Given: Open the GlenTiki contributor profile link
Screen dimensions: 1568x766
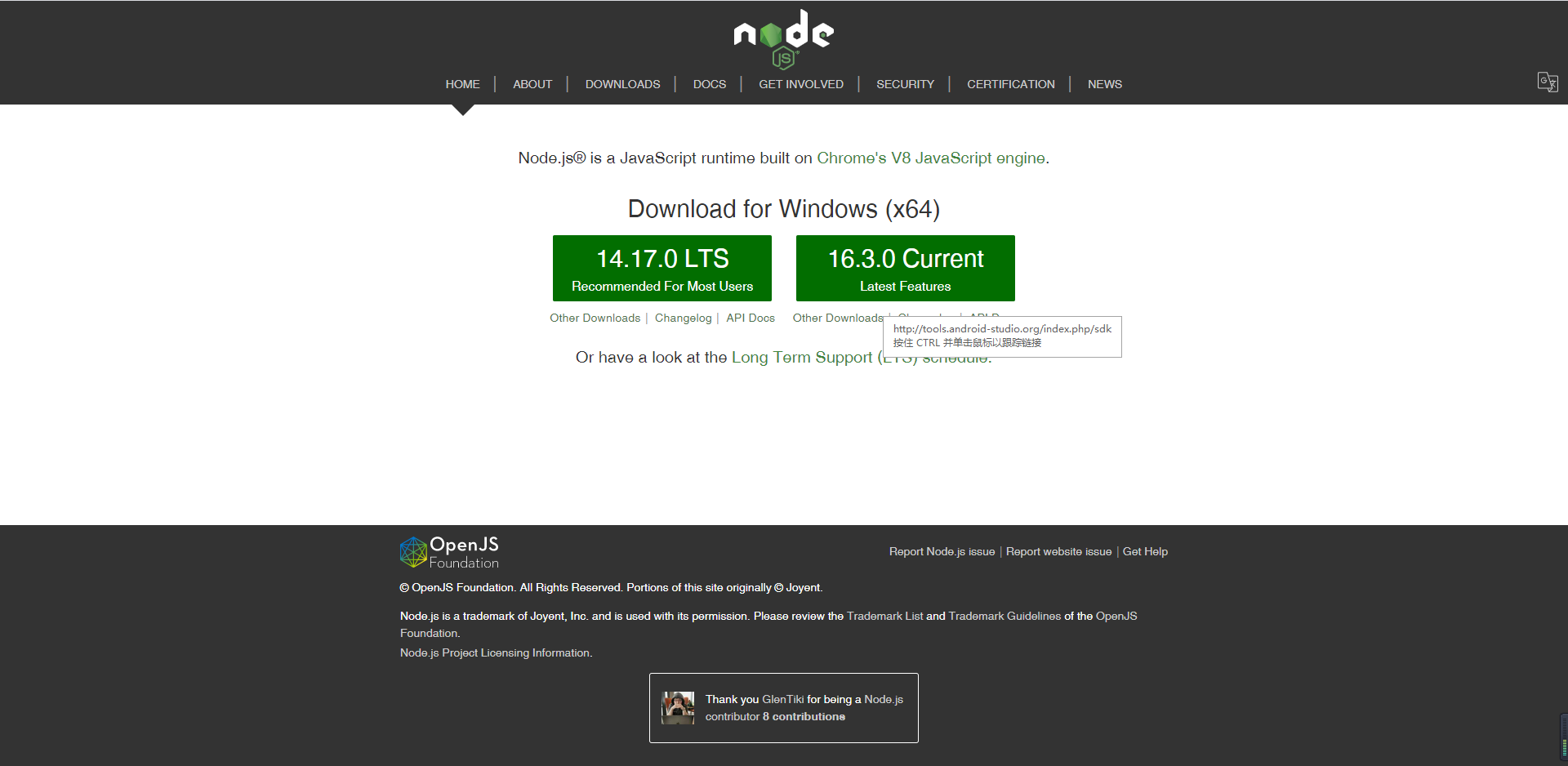Looking at the screenshot, I should (782, 699).
